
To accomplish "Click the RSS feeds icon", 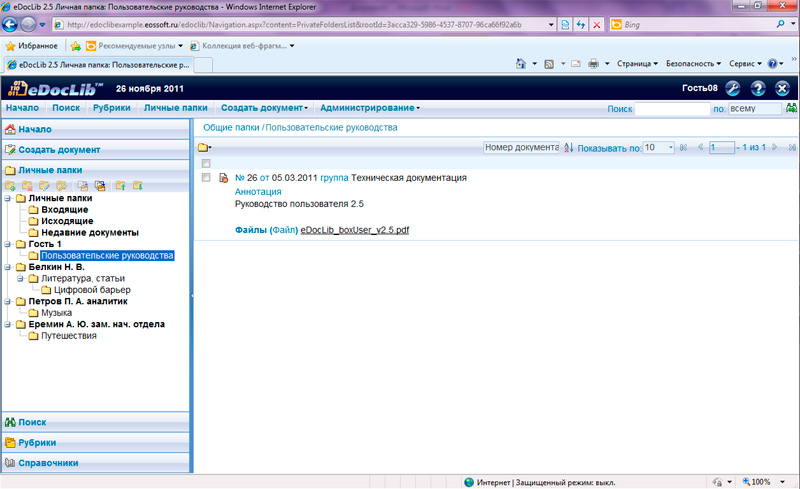I will pyautogui.click(x=549, y=64).
